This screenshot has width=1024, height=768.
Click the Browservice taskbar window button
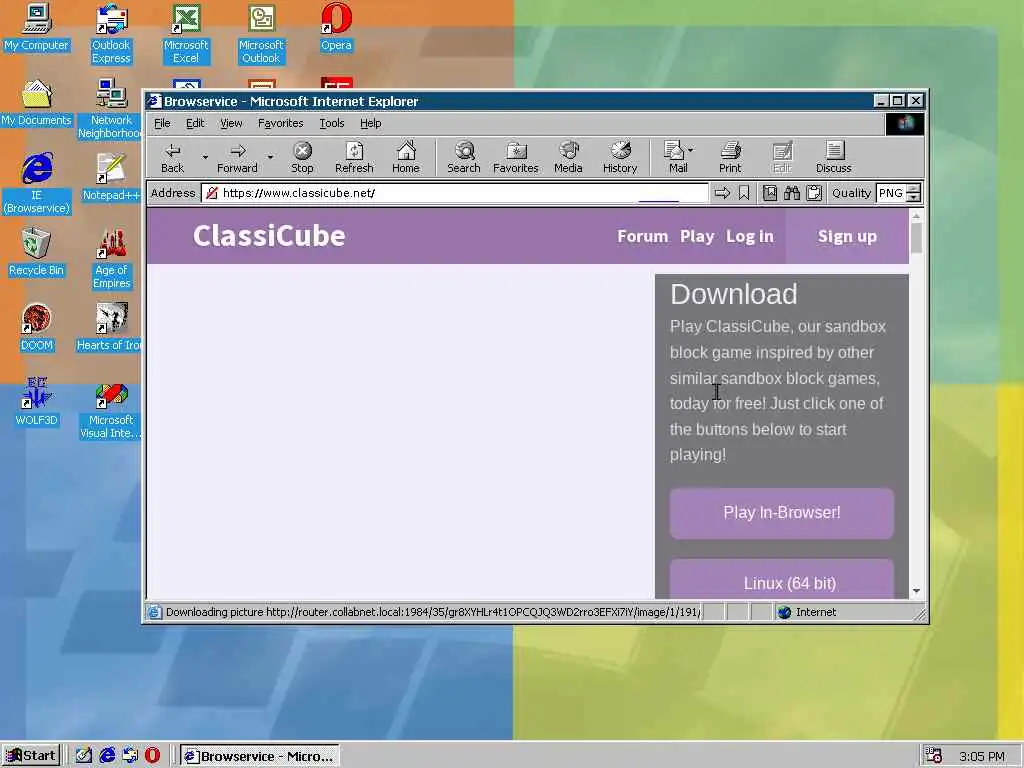pyautogui.click(x=260, y=756)
